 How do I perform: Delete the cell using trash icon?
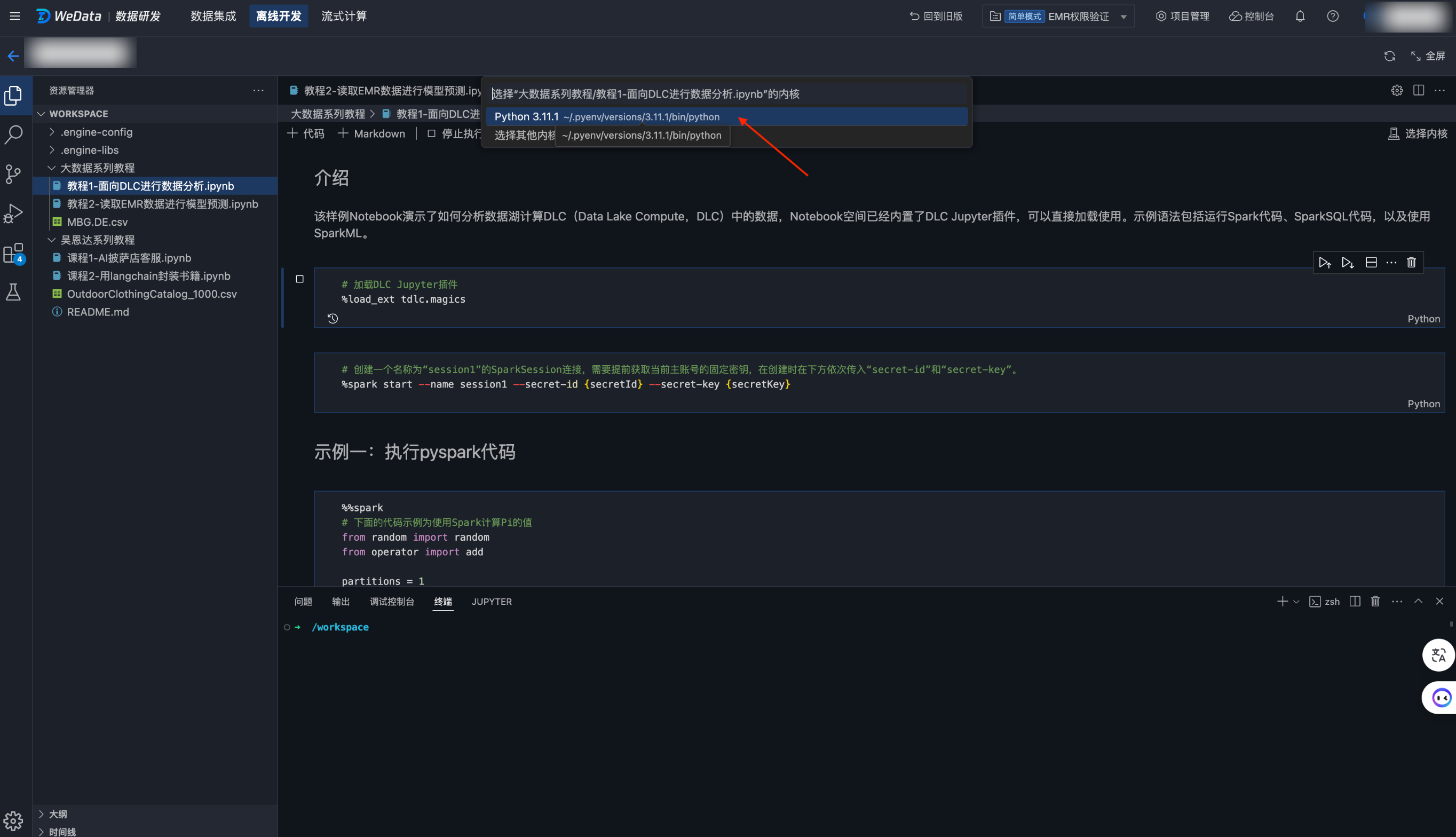point(1411,263)
